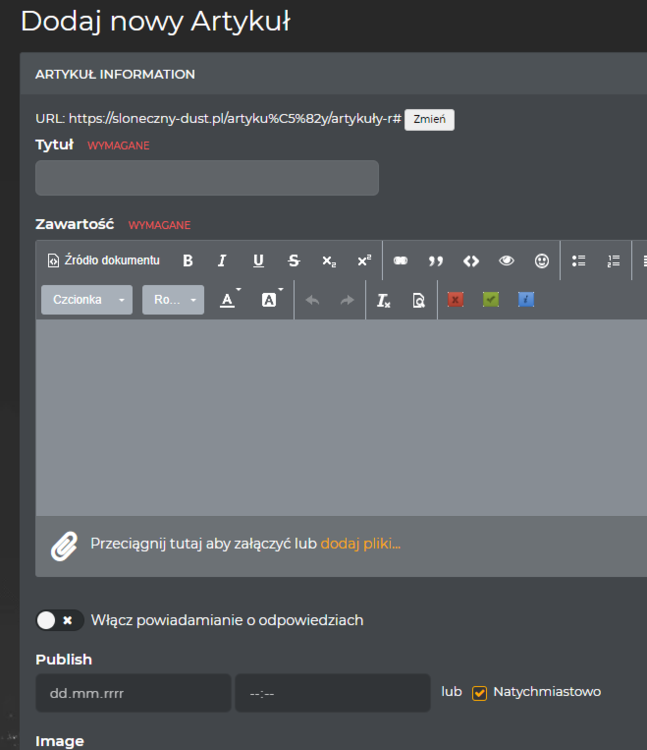Click the remove formatting icon
This screenshot has height=750, width=647.
point(383,300)
